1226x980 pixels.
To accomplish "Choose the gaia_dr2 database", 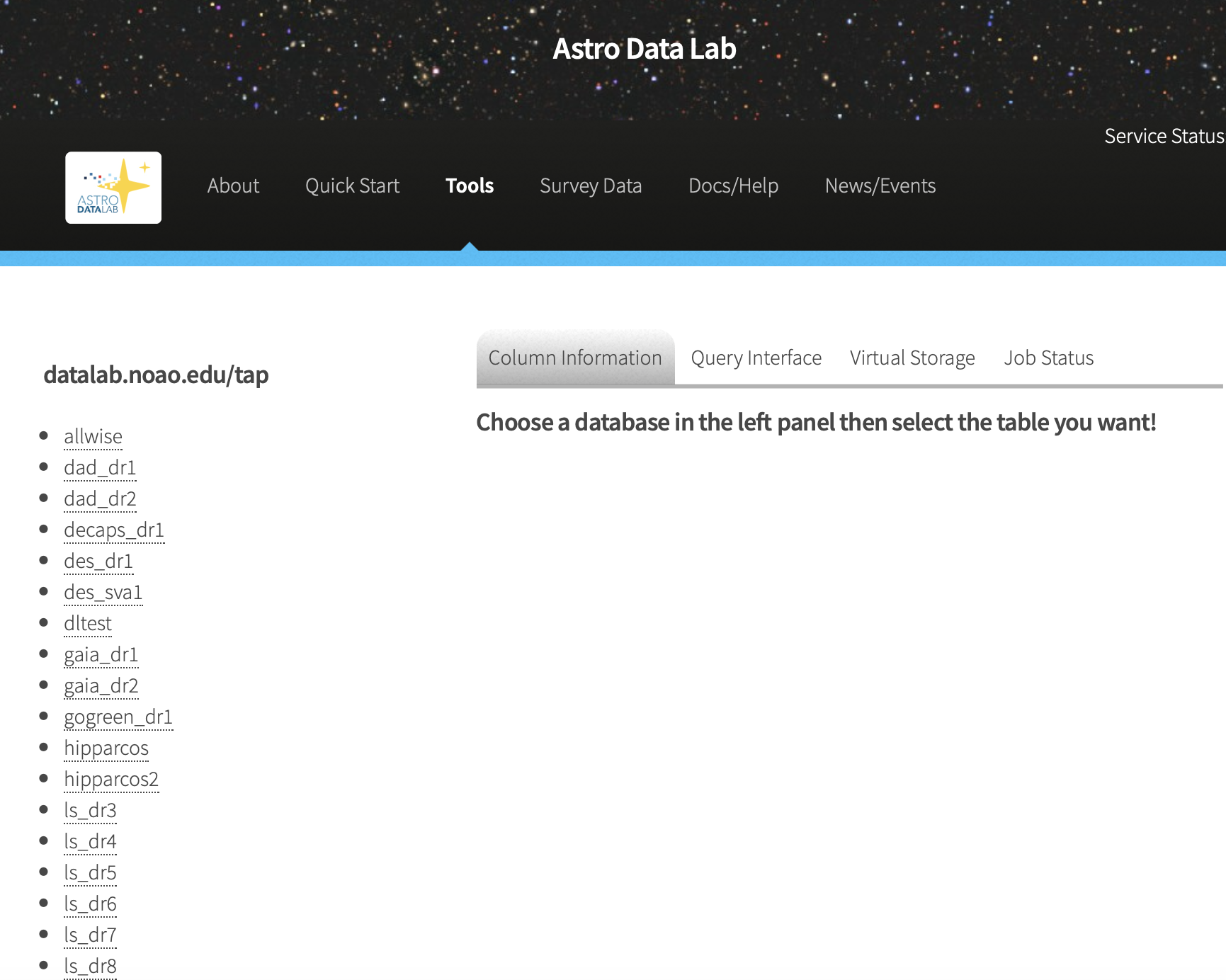I will 101,685.
